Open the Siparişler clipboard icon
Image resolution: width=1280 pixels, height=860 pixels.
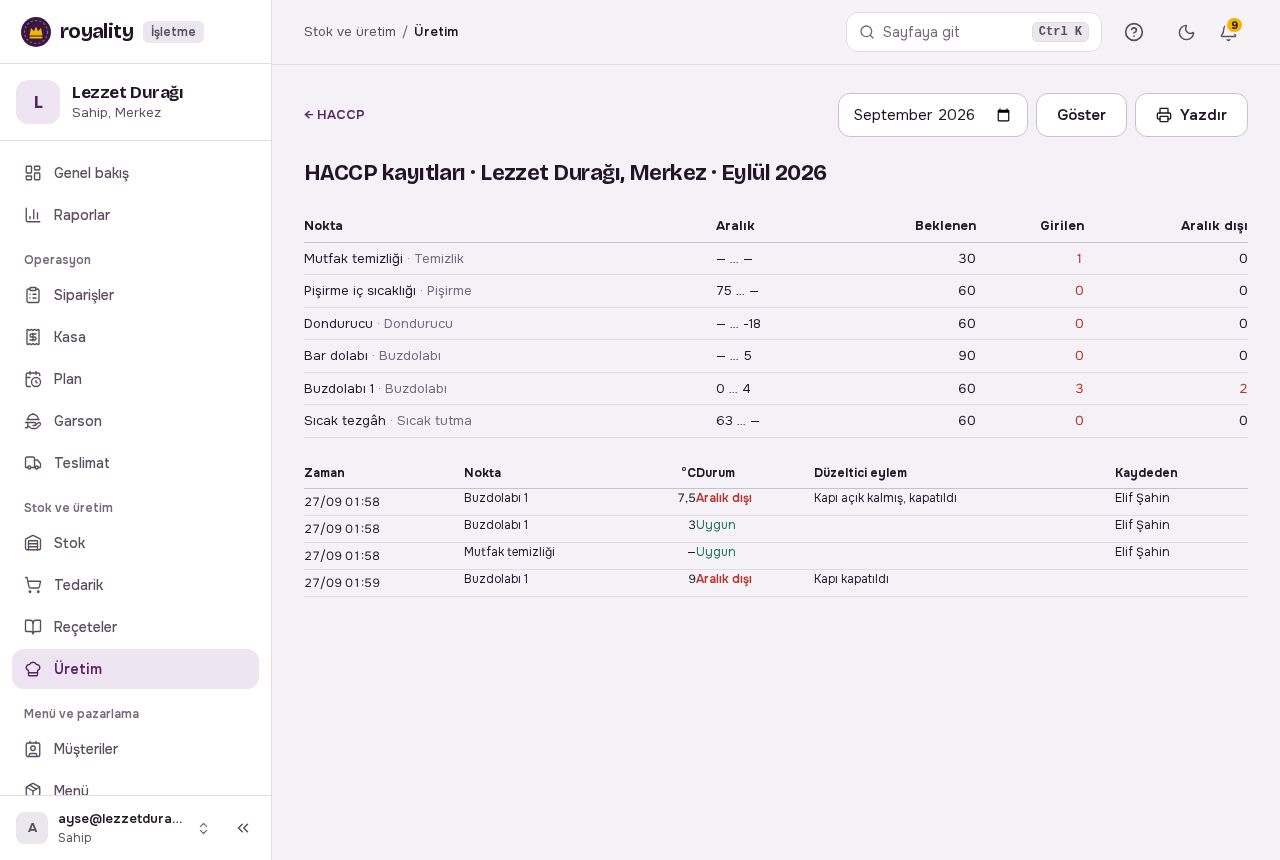tap(33, 295)
